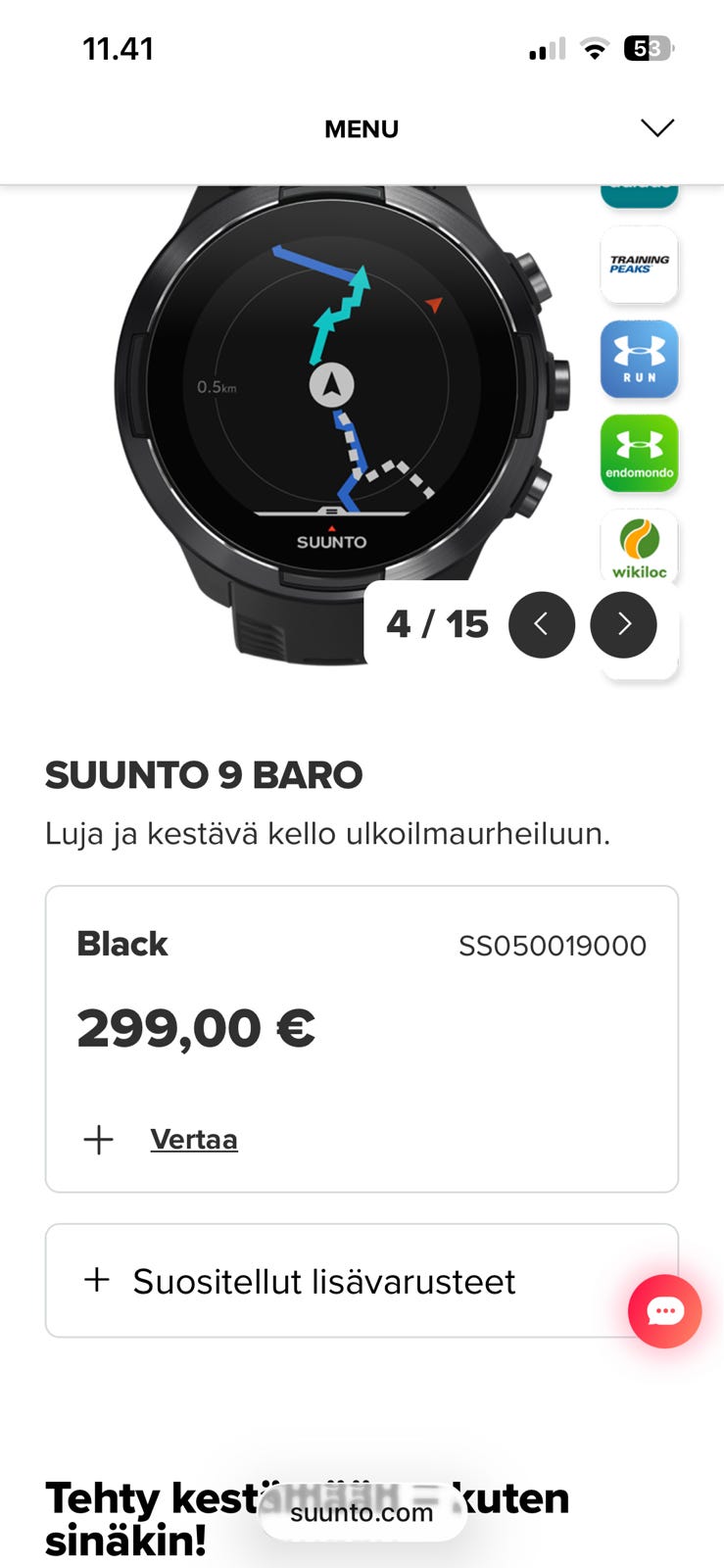This screenshot has width=724, height=1568.
Task: Open the Under Armour Run icon
Action: [639, 359]
